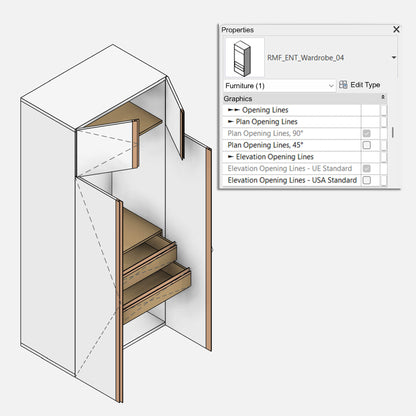The height and width of the screenshot is (416, 416).
Task: Click the Properties panel scrollbar thumb
Action: [393, 132]
